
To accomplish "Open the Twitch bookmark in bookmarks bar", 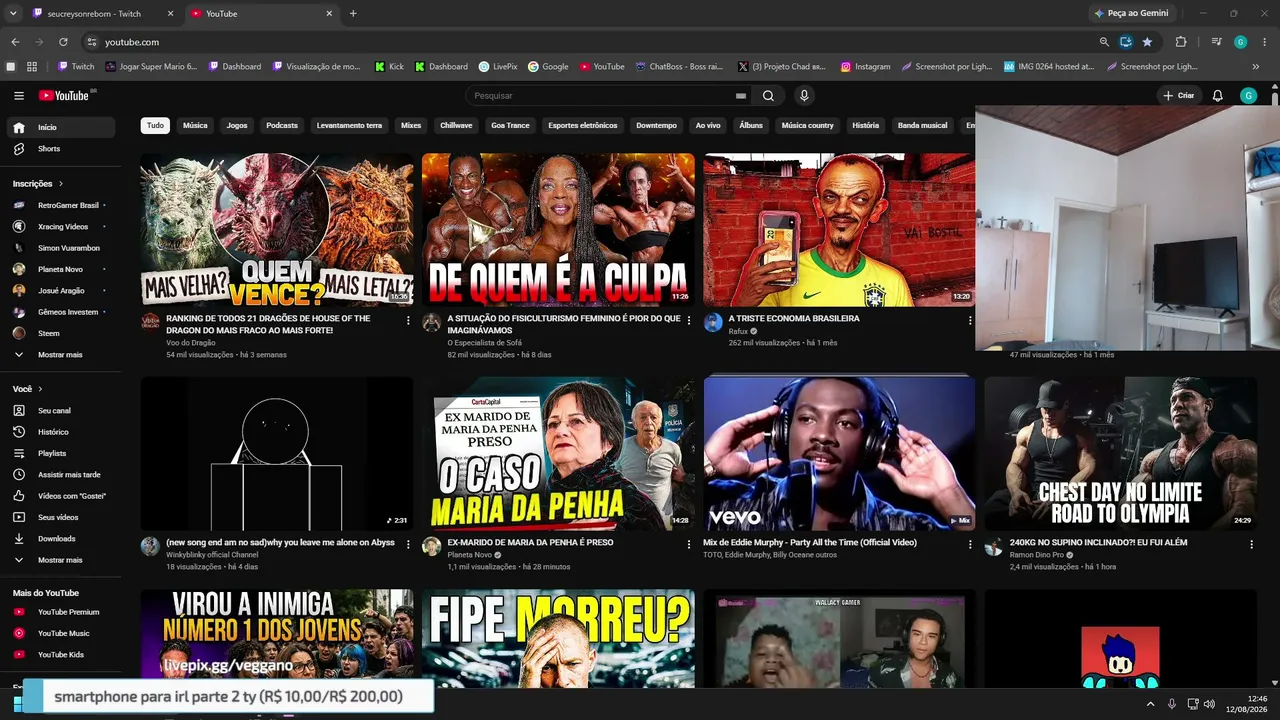I will click(x=76, y=67).
